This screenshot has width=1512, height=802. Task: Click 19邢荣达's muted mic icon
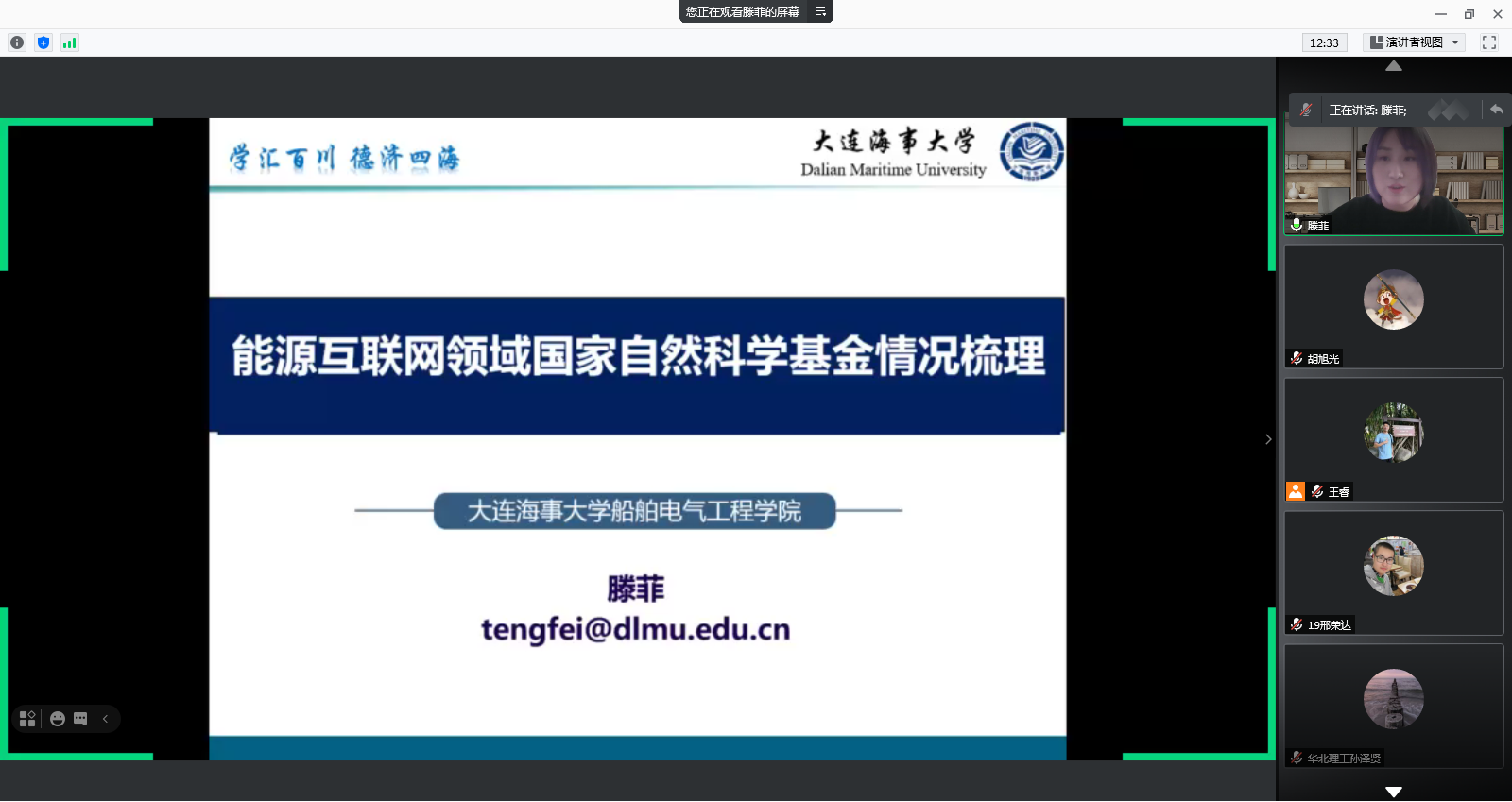[1297, 624]
